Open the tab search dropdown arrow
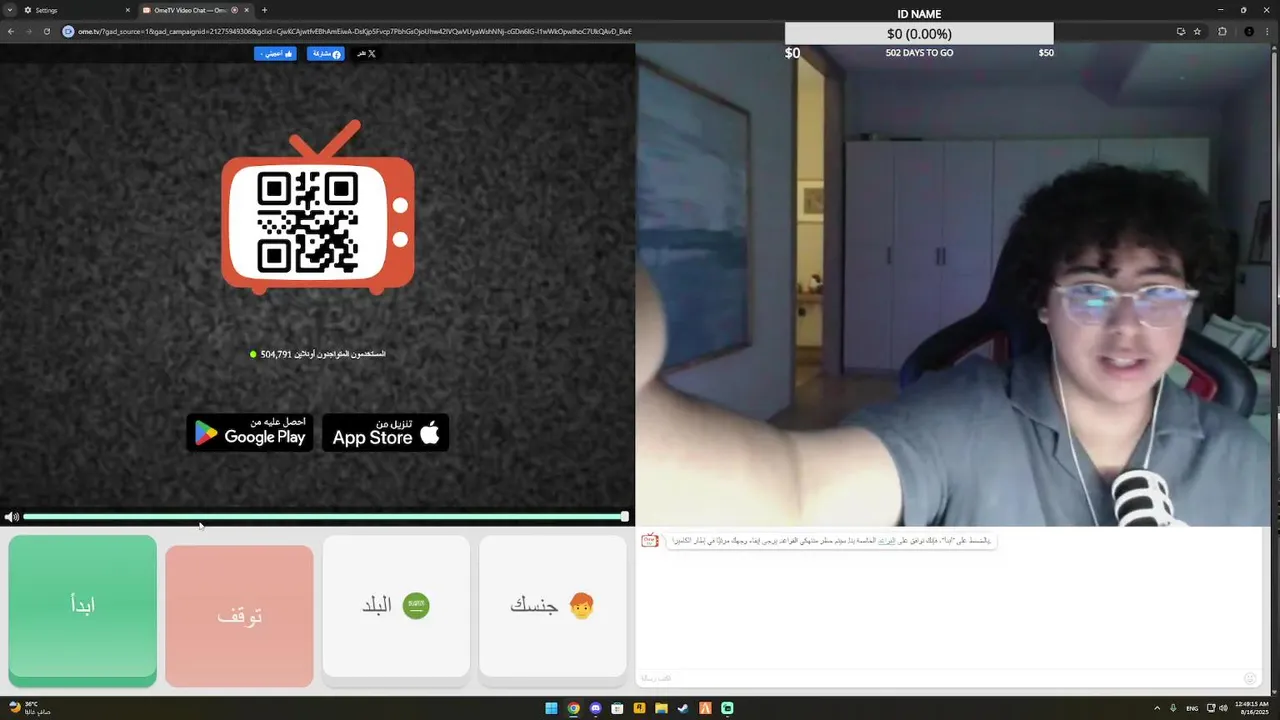Viewport: 1280px width, 720px height. coord(8,10)
